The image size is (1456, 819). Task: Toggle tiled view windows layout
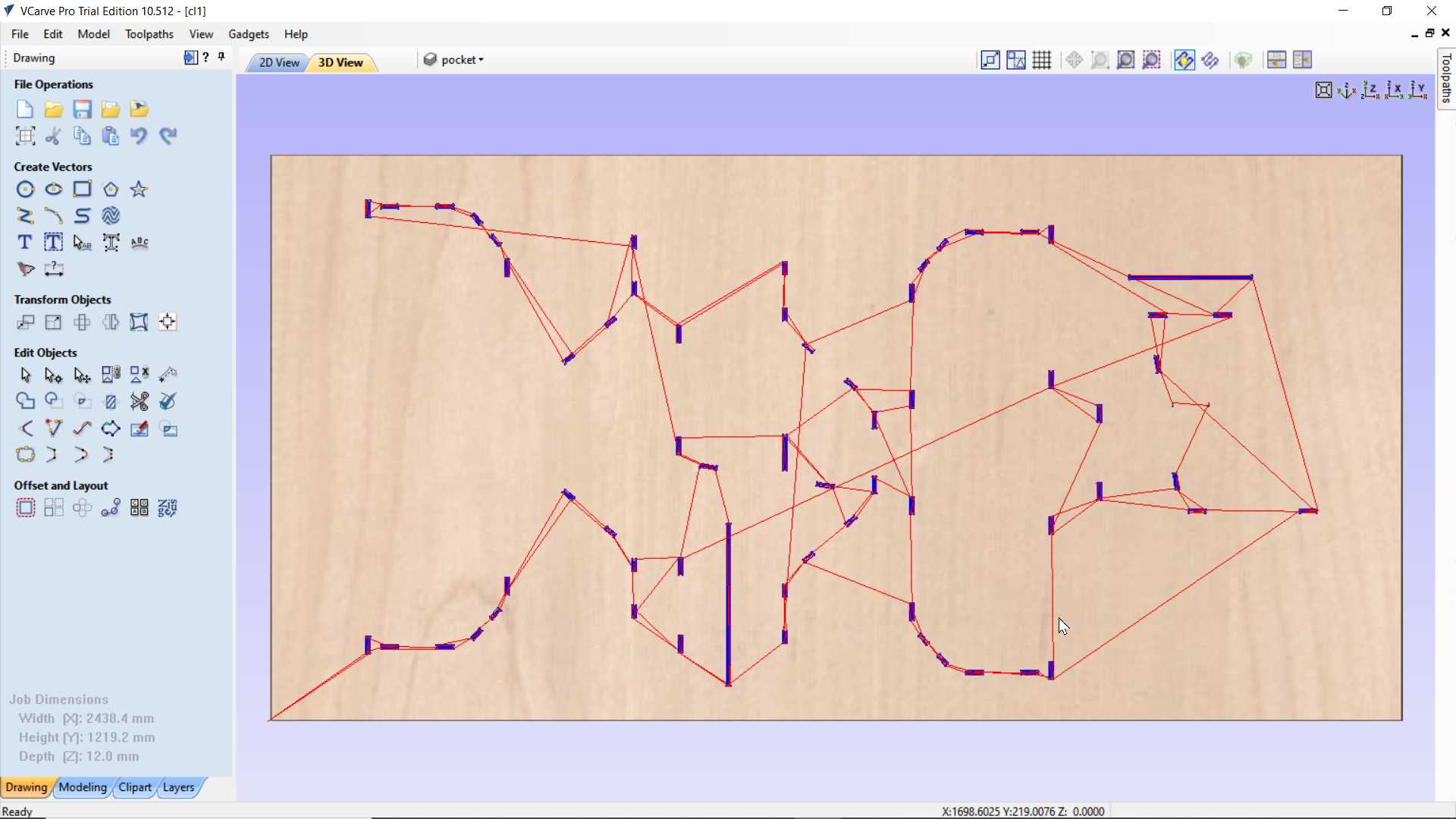(x=1277, y=60)
